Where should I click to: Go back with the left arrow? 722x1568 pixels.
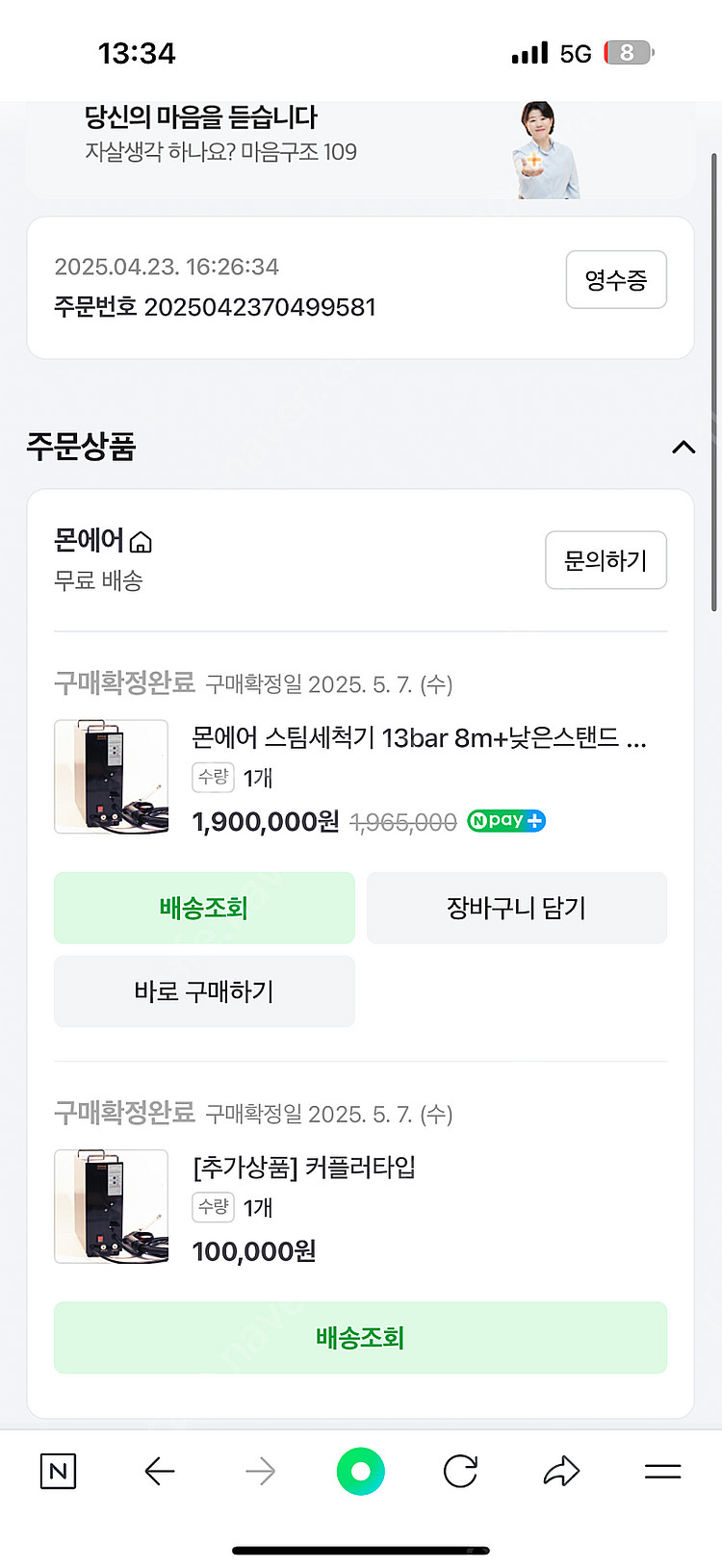(159, 1471)
